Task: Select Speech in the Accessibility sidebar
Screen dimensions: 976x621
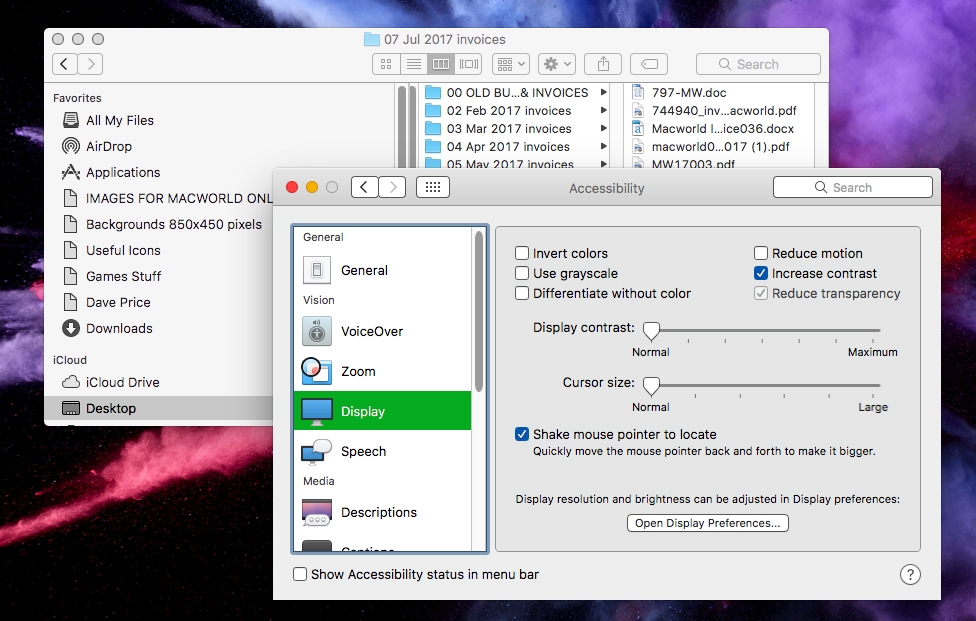Action: [x=363, y=451]
